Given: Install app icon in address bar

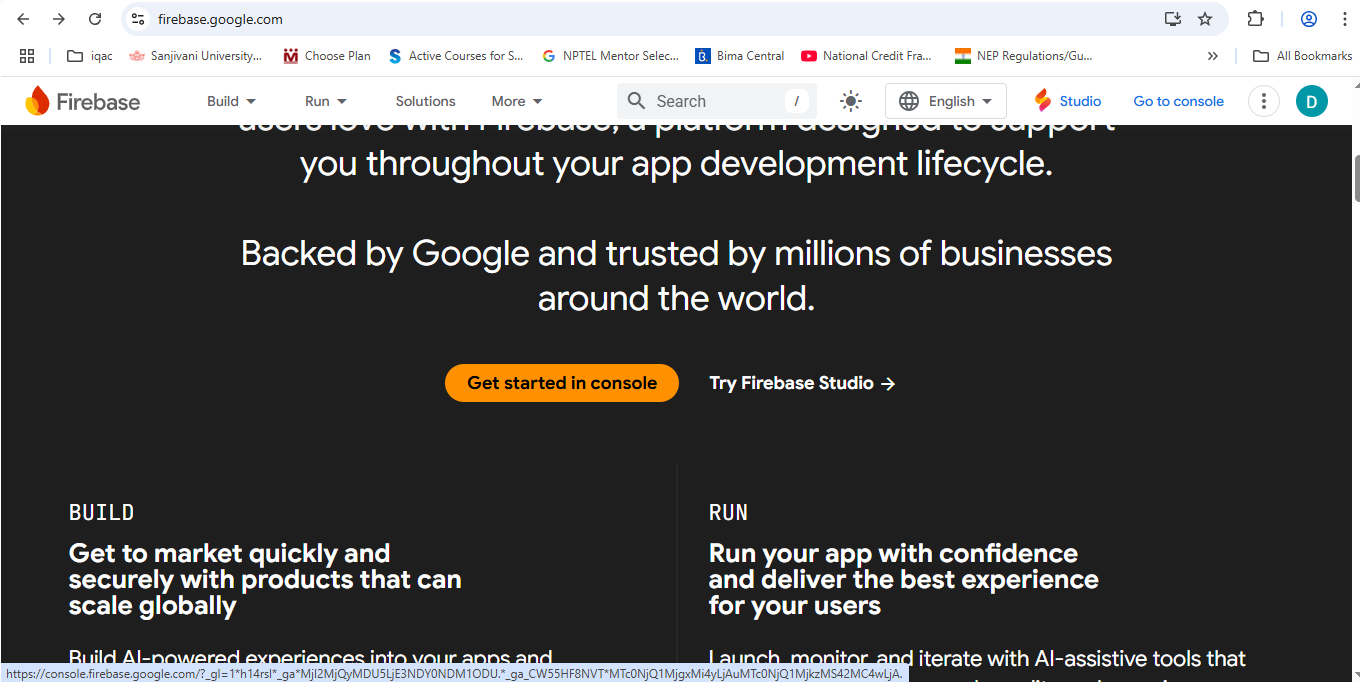Looking at the screenshot, I should (x=1173, y=19).
